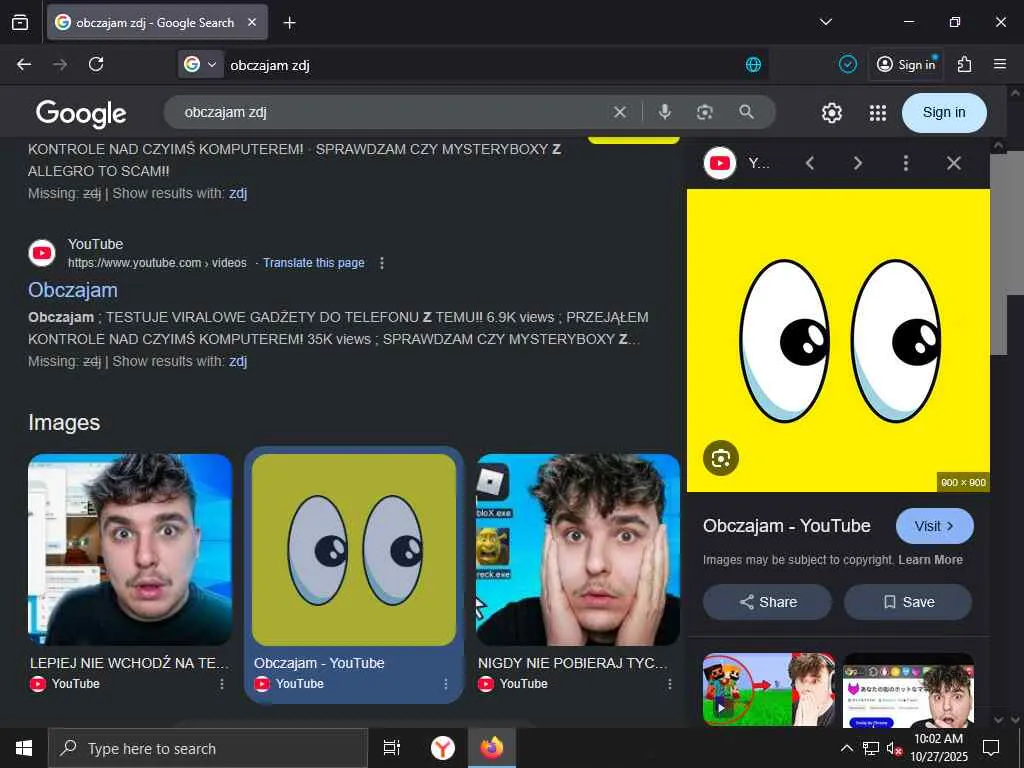Open the Windows notification center icon

pyautogui.click(x=991, y=748)
